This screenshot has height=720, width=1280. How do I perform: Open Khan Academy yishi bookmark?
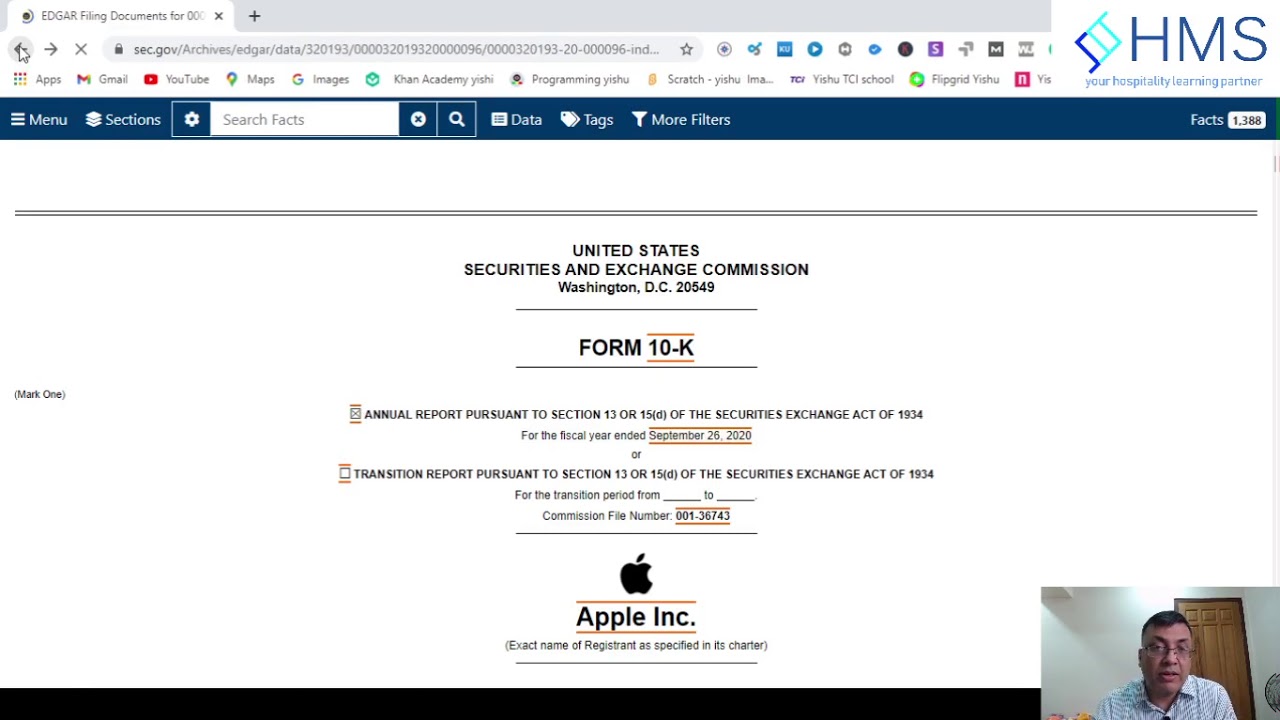(429, 79)
